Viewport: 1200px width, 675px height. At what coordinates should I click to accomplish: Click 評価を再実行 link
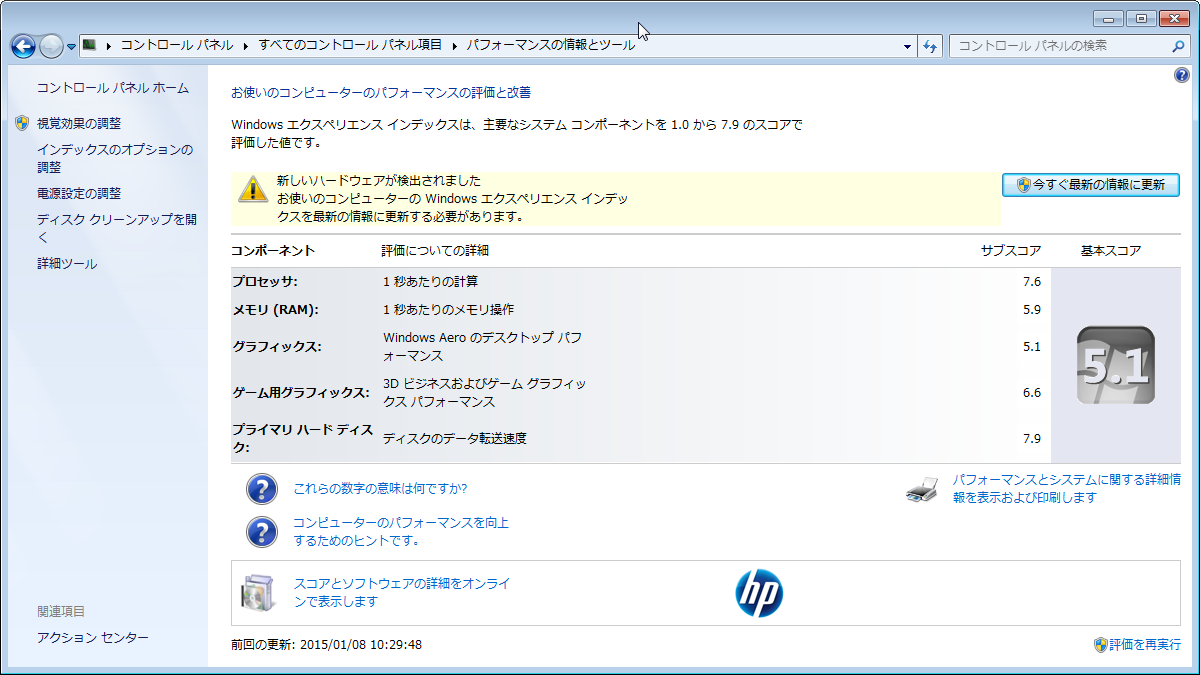pos(1144,645)
